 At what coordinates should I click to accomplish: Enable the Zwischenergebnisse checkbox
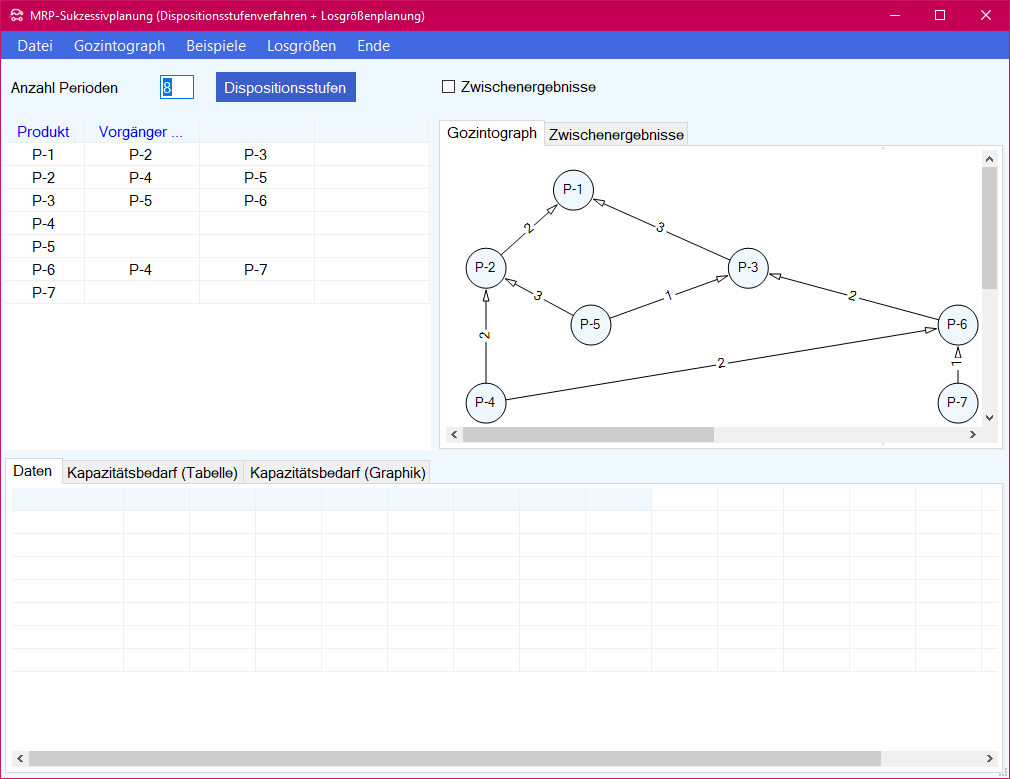pos(449,87)
